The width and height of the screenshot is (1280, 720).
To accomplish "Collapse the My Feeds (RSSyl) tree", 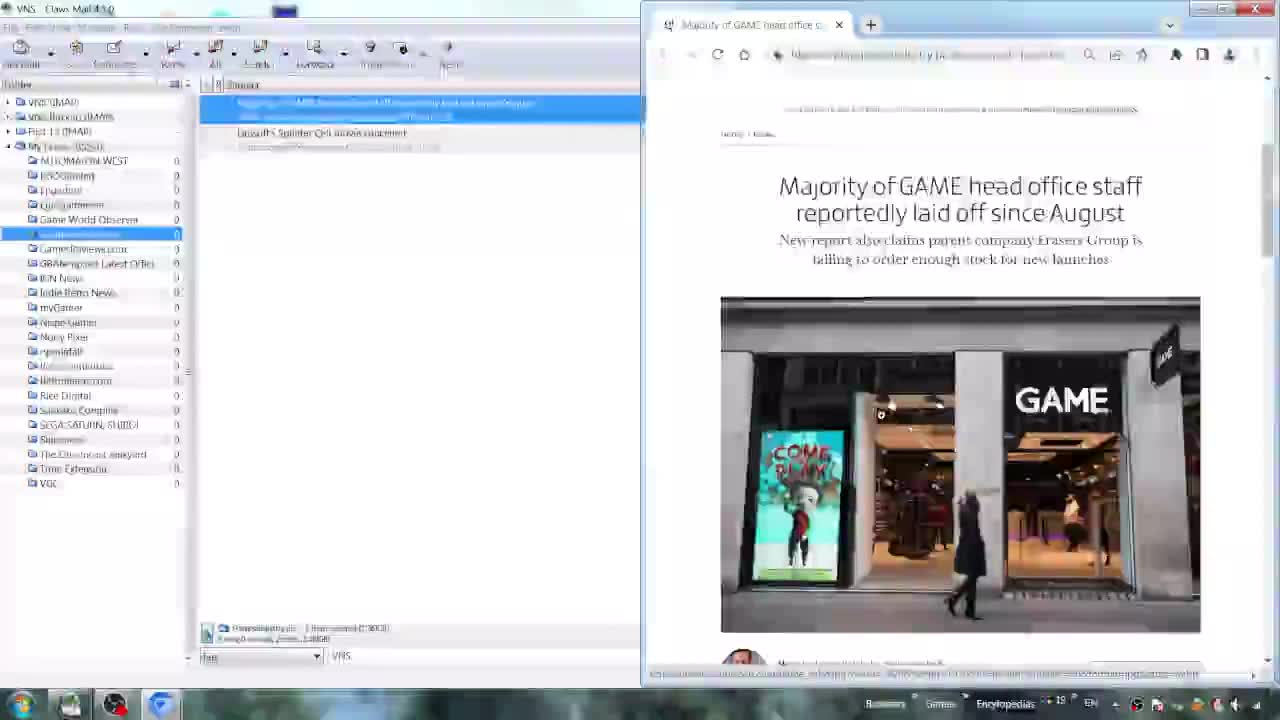I will click(x=8, y=146).
